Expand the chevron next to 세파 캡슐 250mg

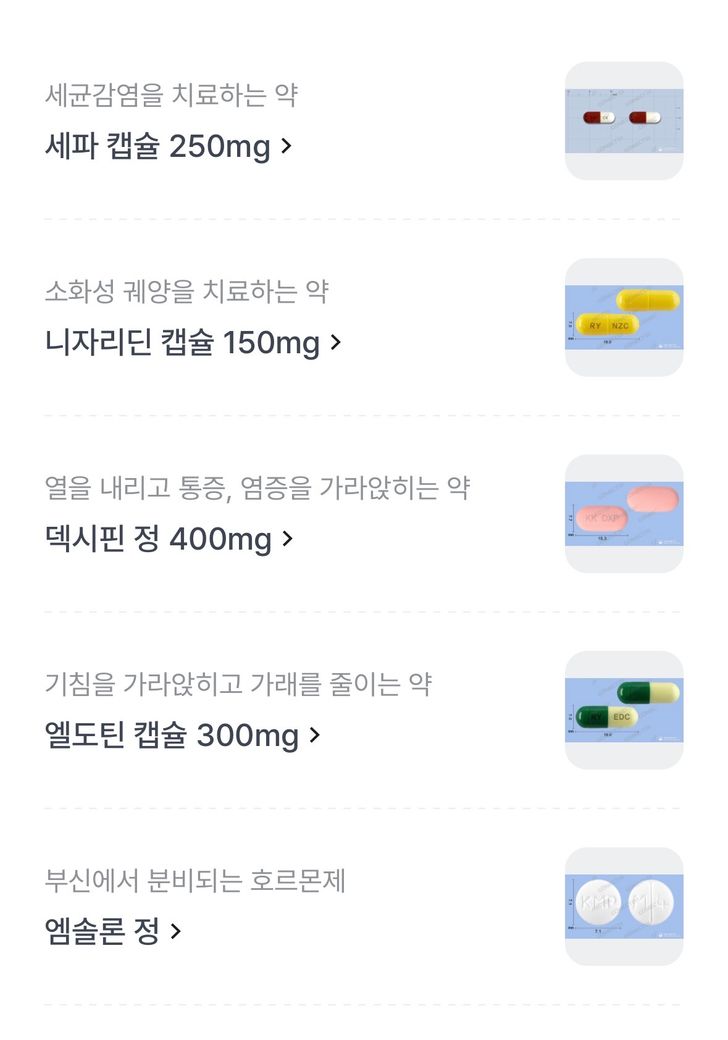(x=287, y=147)
